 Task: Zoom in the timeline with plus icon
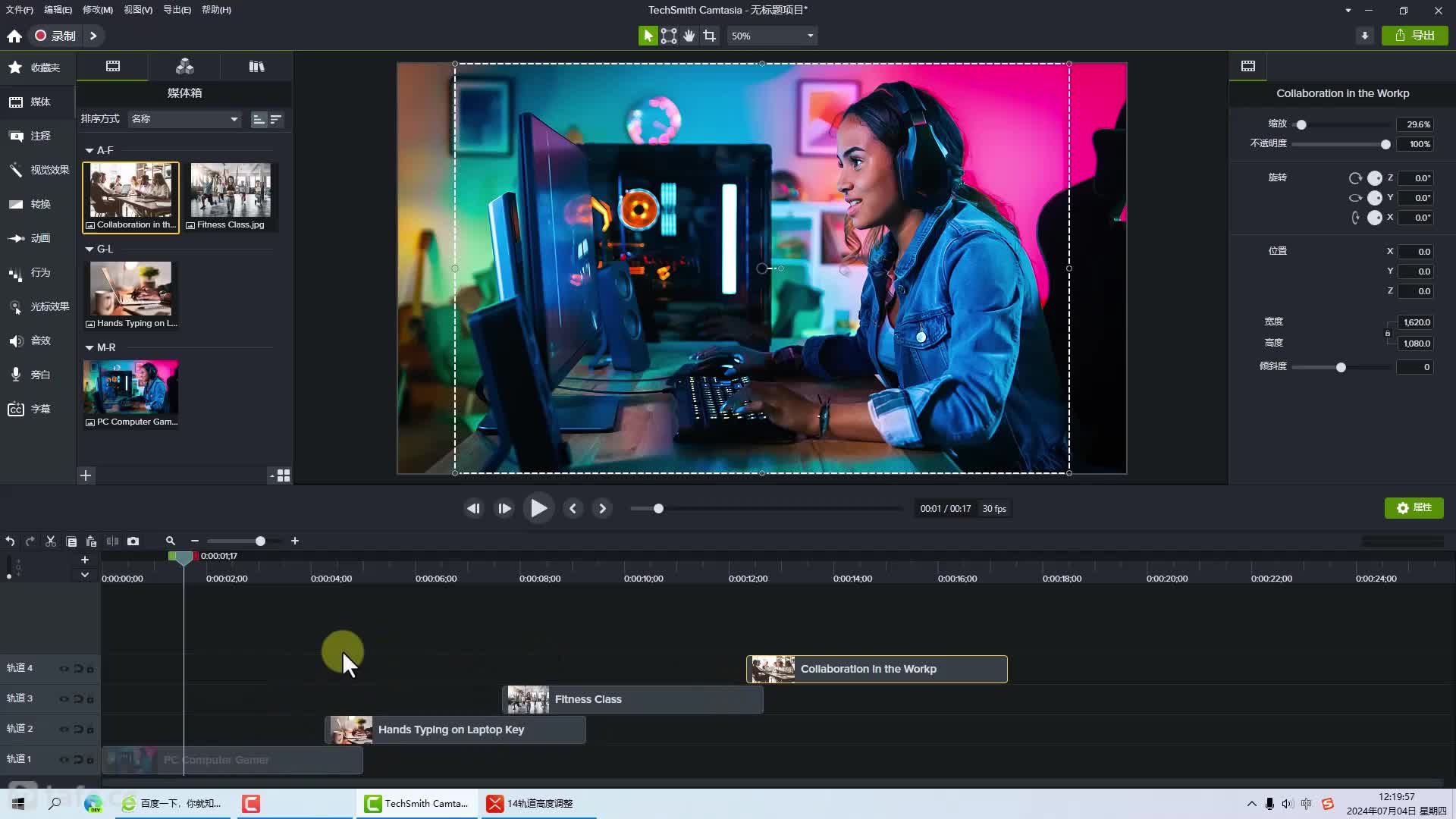pos(295,541)
